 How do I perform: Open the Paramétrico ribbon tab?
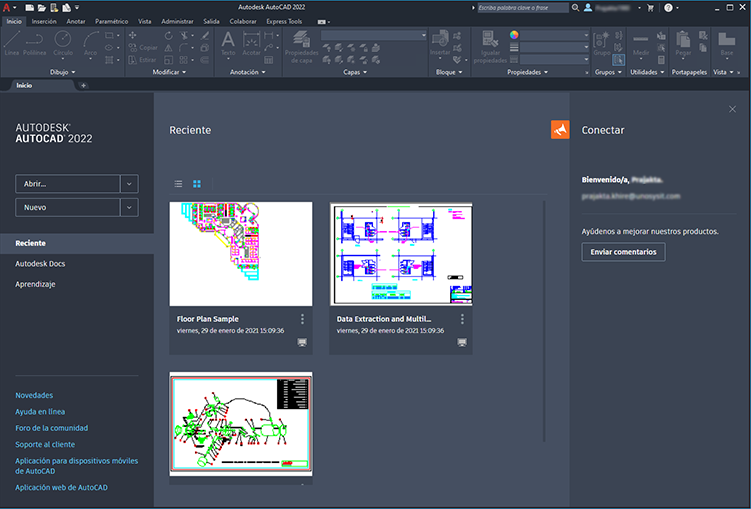[112, 22]
